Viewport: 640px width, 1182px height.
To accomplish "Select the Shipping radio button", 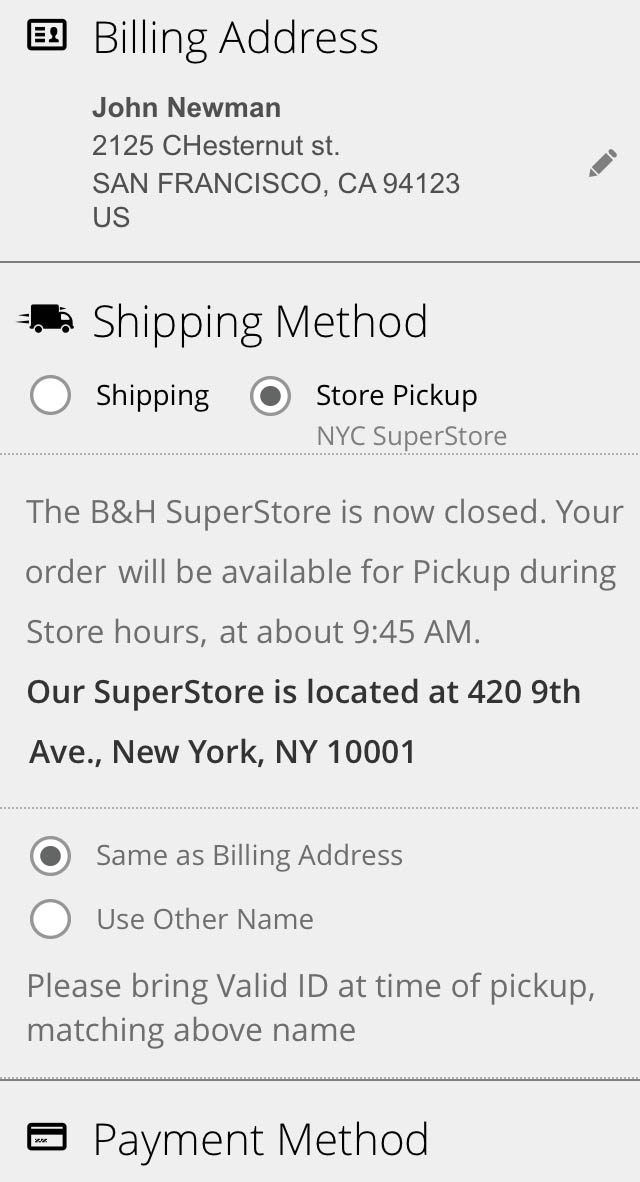I will [x=50, y=396].
